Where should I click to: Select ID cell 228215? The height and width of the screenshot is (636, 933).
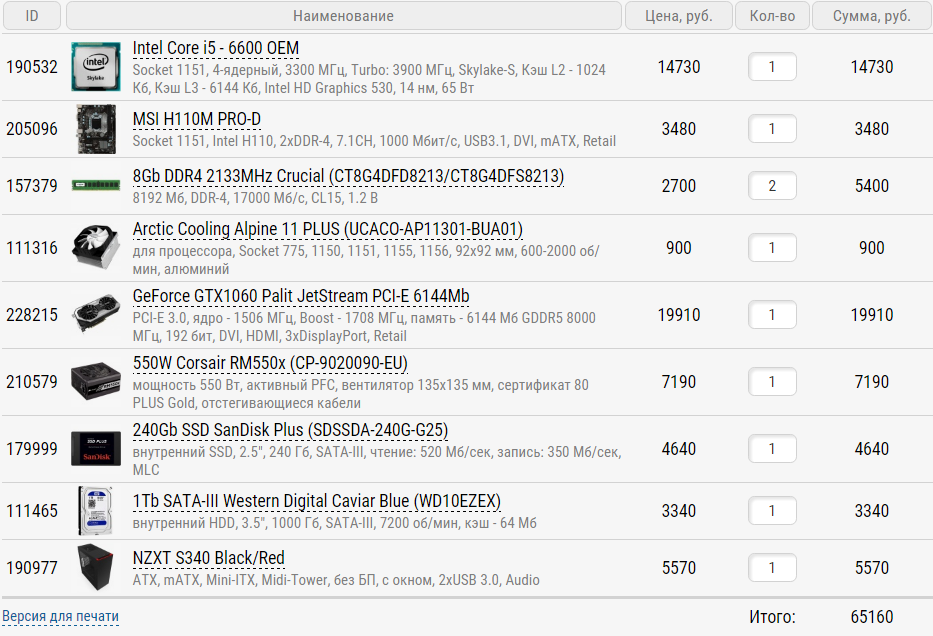(x=32, y=315)
